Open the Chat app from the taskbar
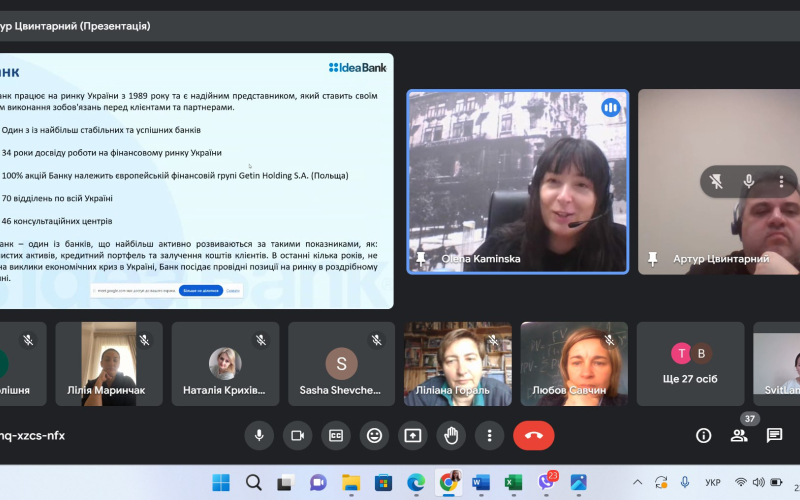800x500 pixels. [318, 482]
